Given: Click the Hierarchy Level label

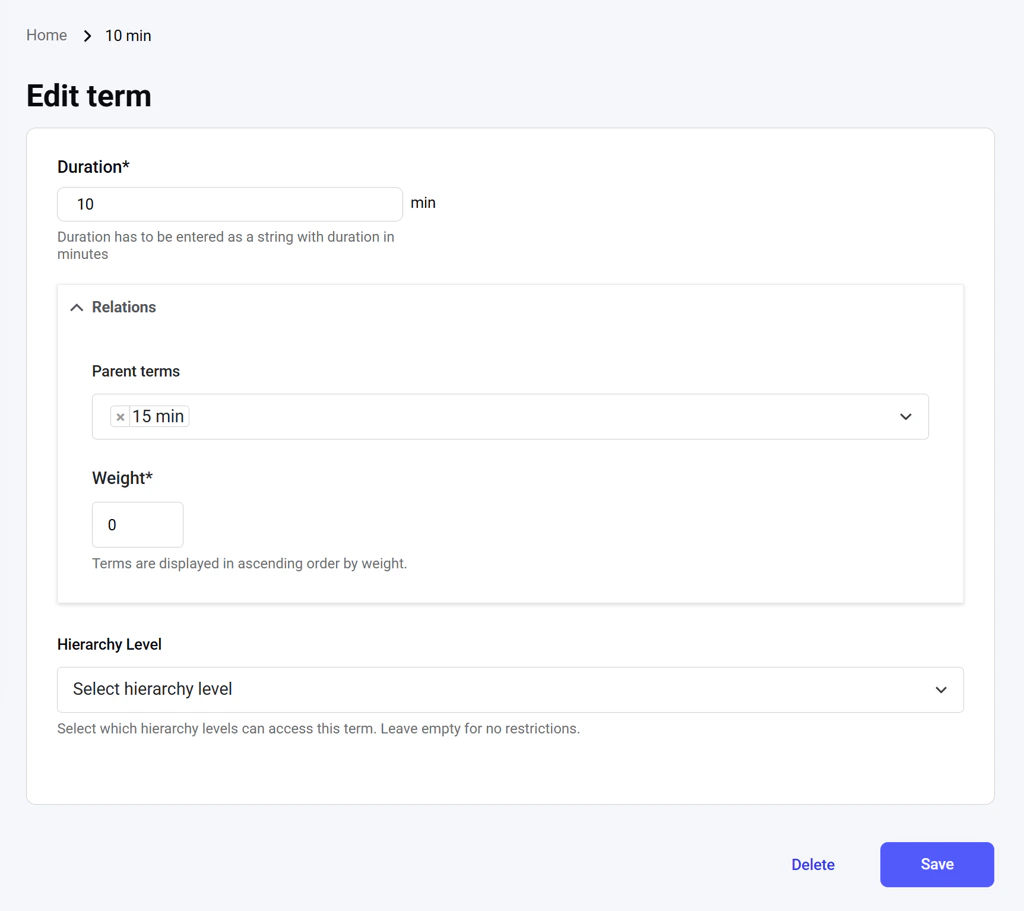Looking at the screenshot, I should point(109,645).
